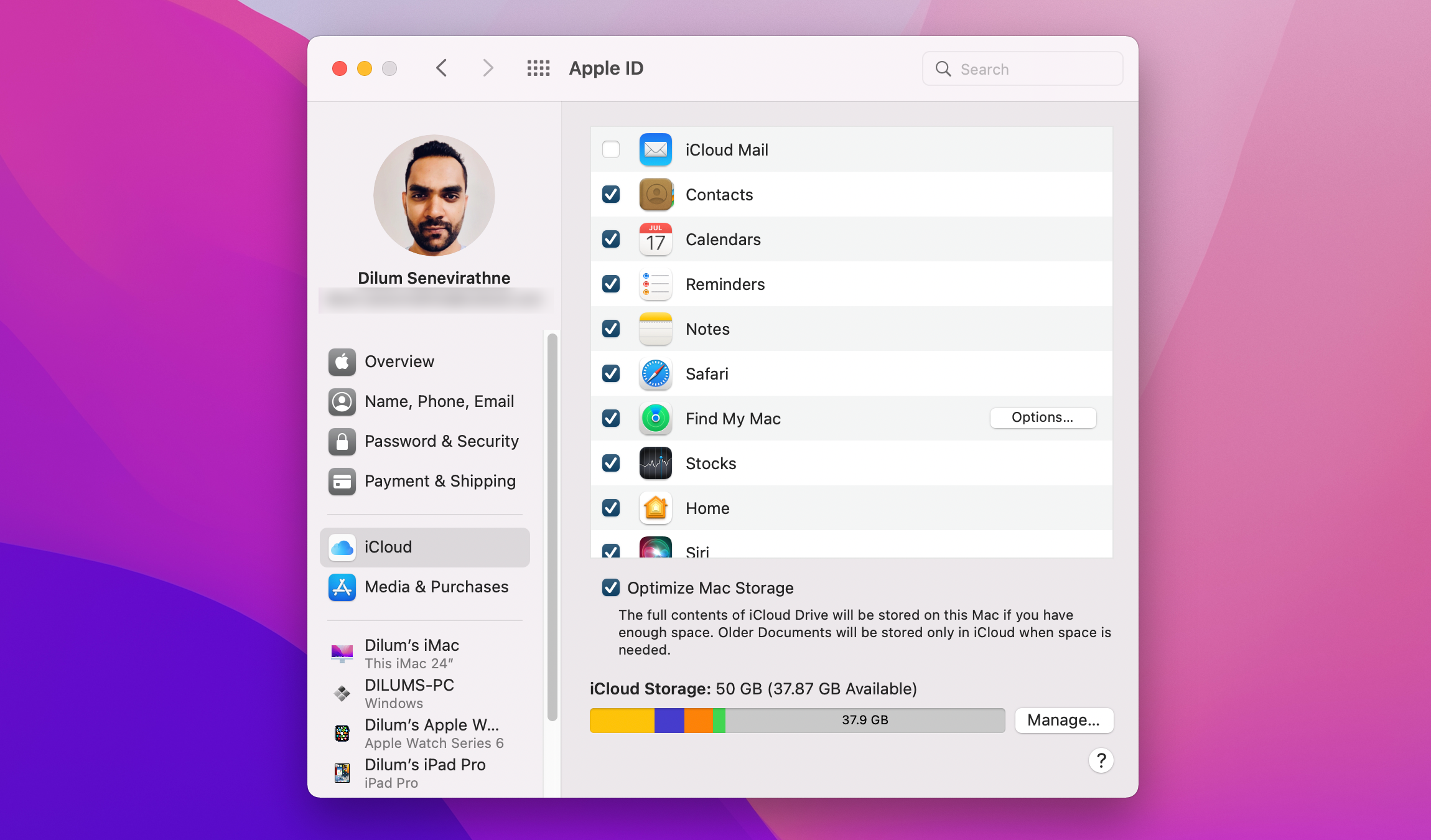
Task: Enable the iCloud Mail checkbox
Action: [611, 150]
